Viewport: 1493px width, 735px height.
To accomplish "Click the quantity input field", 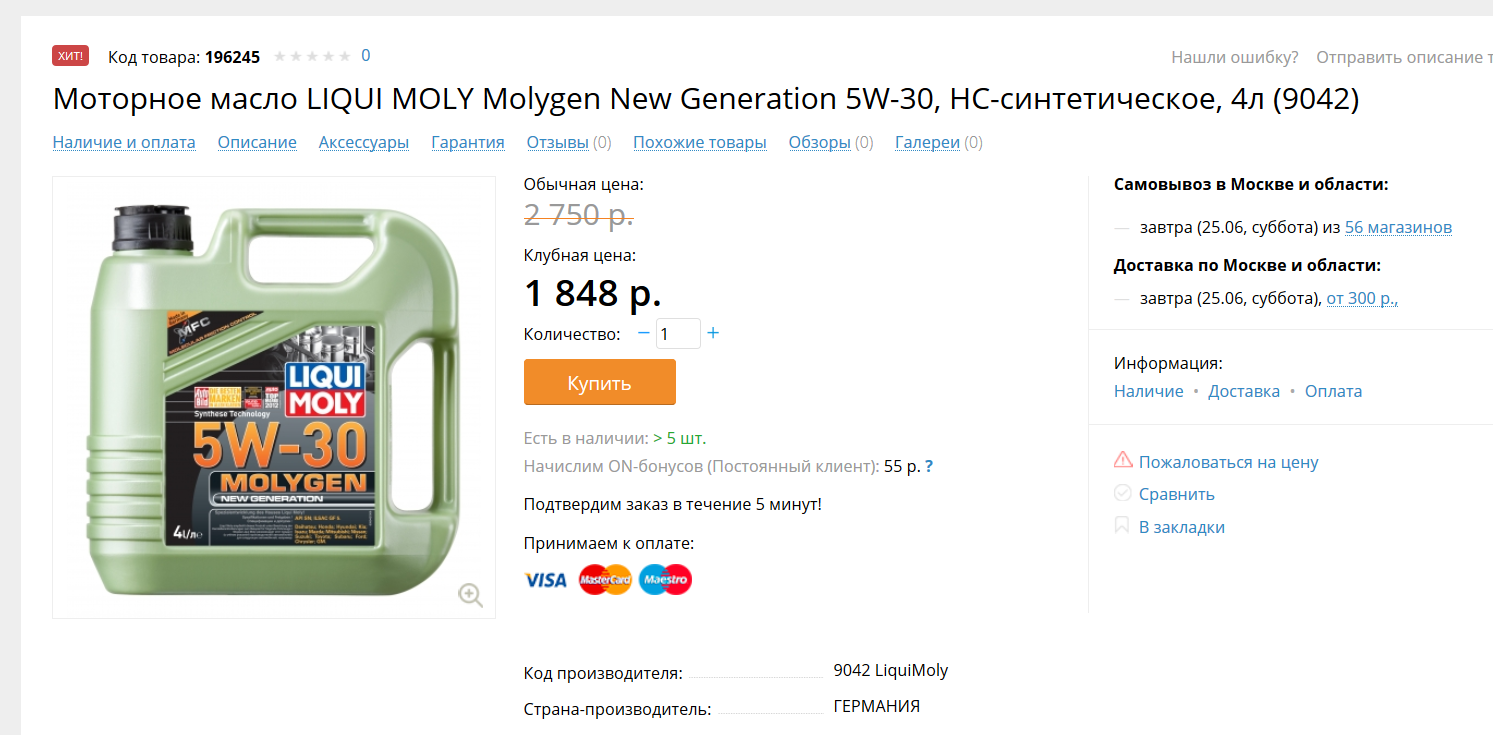I will [678, 334].
